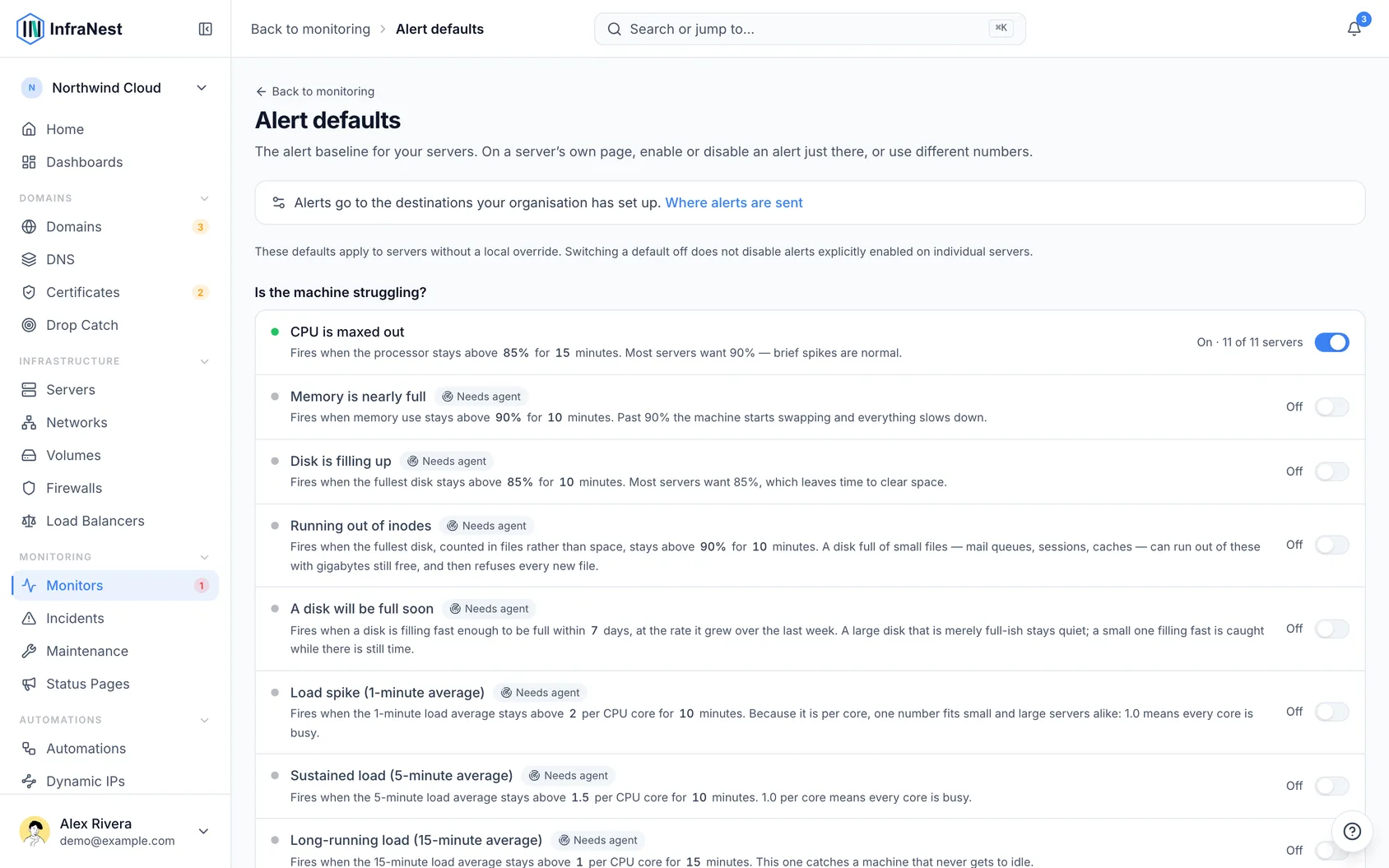Click the Certificates shield icon
Image resolution: width=1389 pixels, height=868 pixels.
[29, 292]
